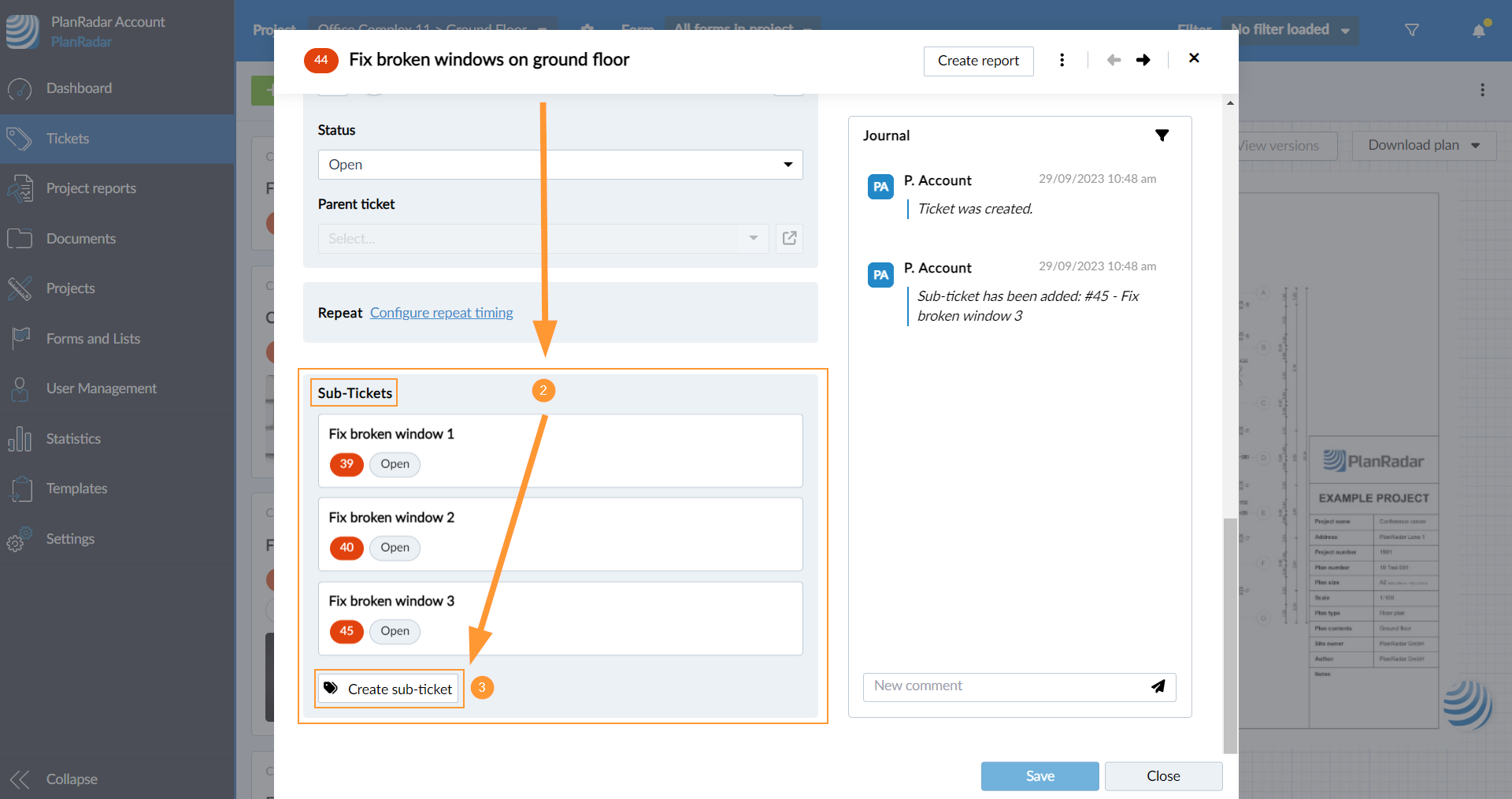The height and width of the screenshot is (799, 1512).
Task: Click the notifications bell icon
Action: [x=1479, y=31]
